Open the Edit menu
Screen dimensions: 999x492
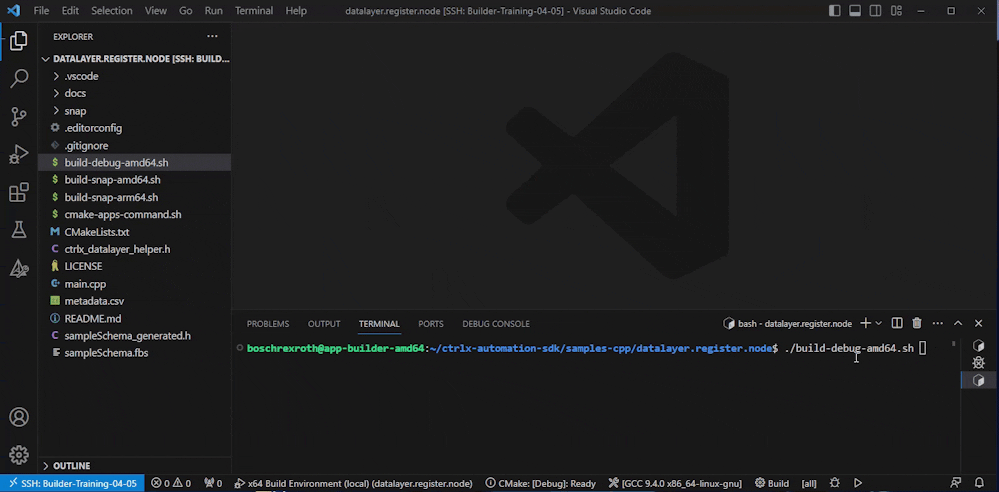point(70,11)
